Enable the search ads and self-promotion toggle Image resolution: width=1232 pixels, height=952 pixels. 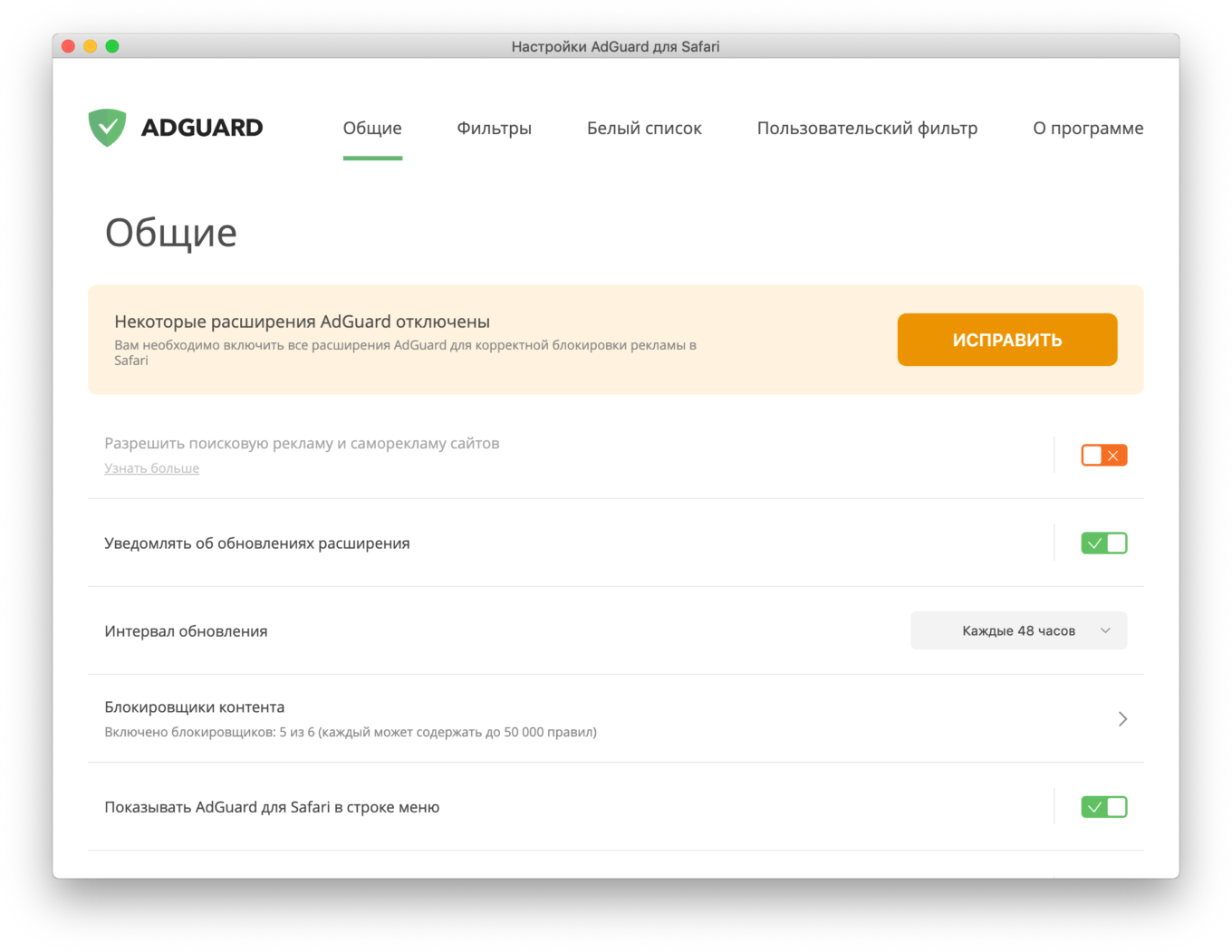pos(1103,455)
